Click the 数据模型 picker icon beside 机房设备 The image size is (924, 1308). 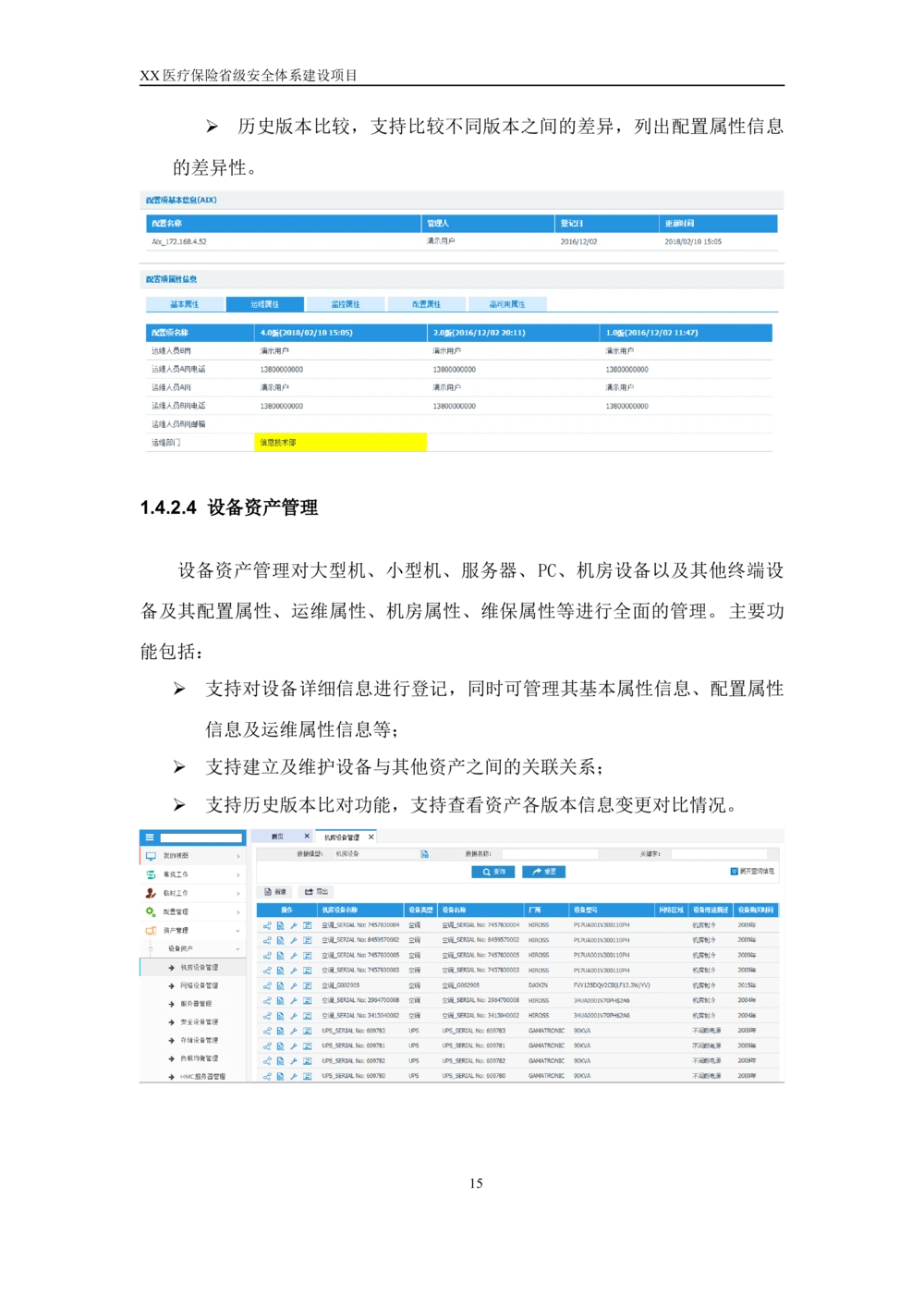point(425,854)
